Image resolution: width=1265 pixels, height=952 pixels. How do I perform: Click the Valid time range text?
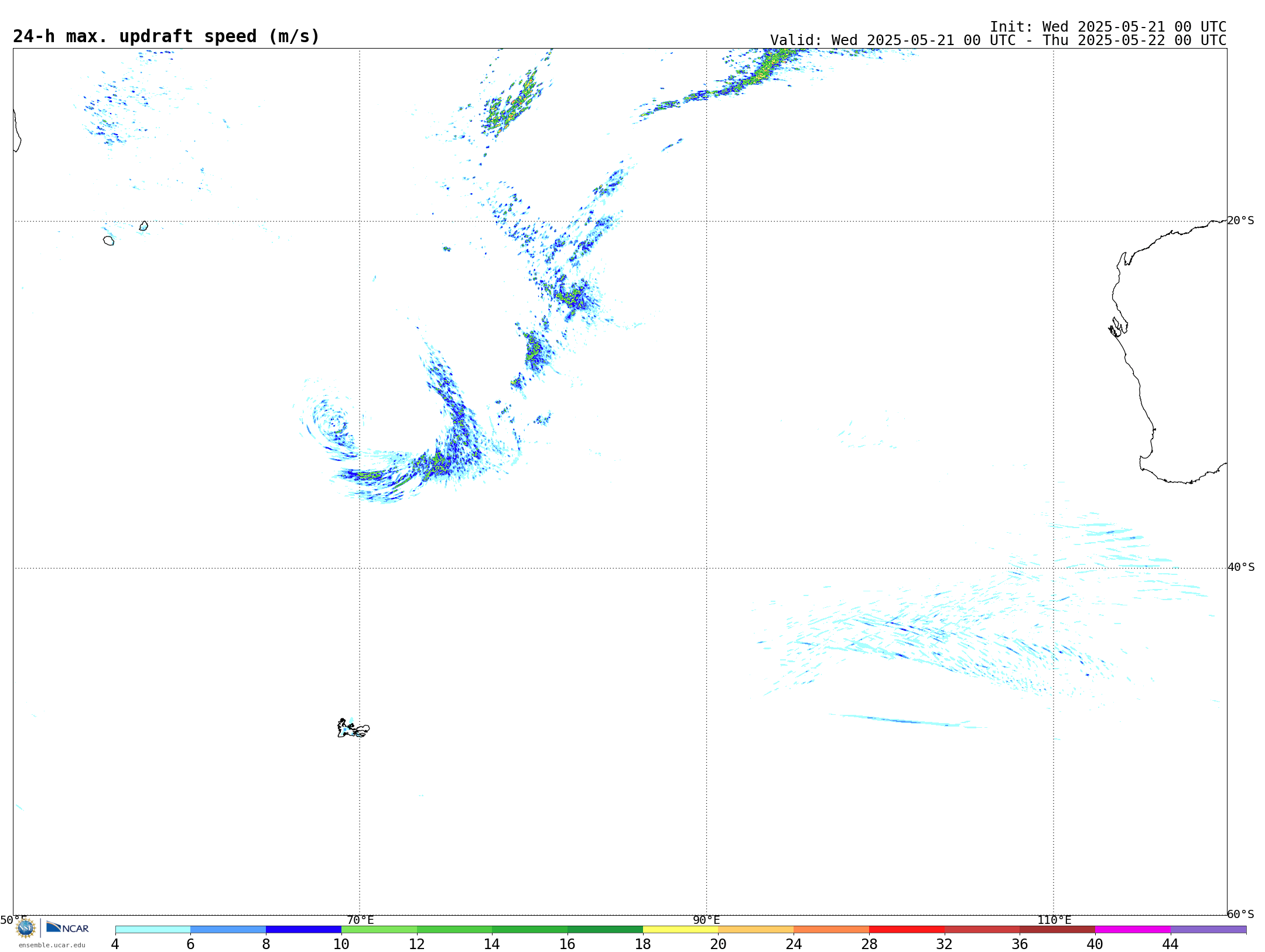point(998,40)
